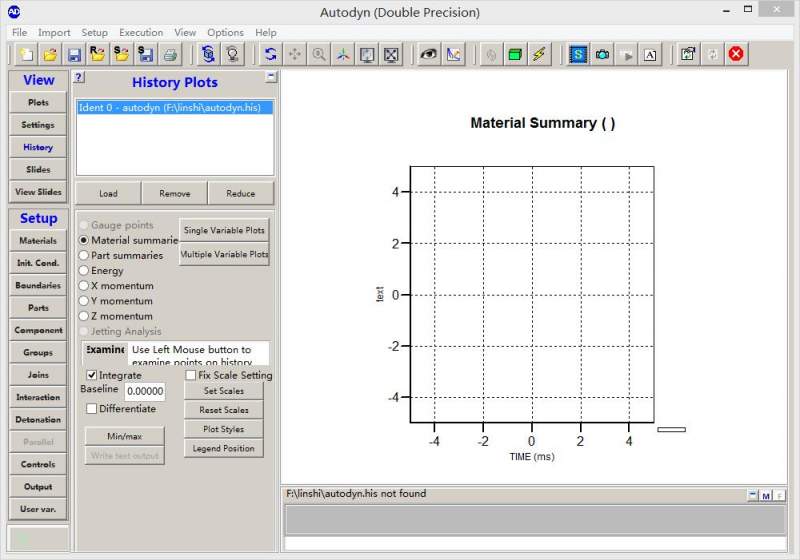Click the red circle X stop icon
The image size is (800, 560).
tap(736, 55)
